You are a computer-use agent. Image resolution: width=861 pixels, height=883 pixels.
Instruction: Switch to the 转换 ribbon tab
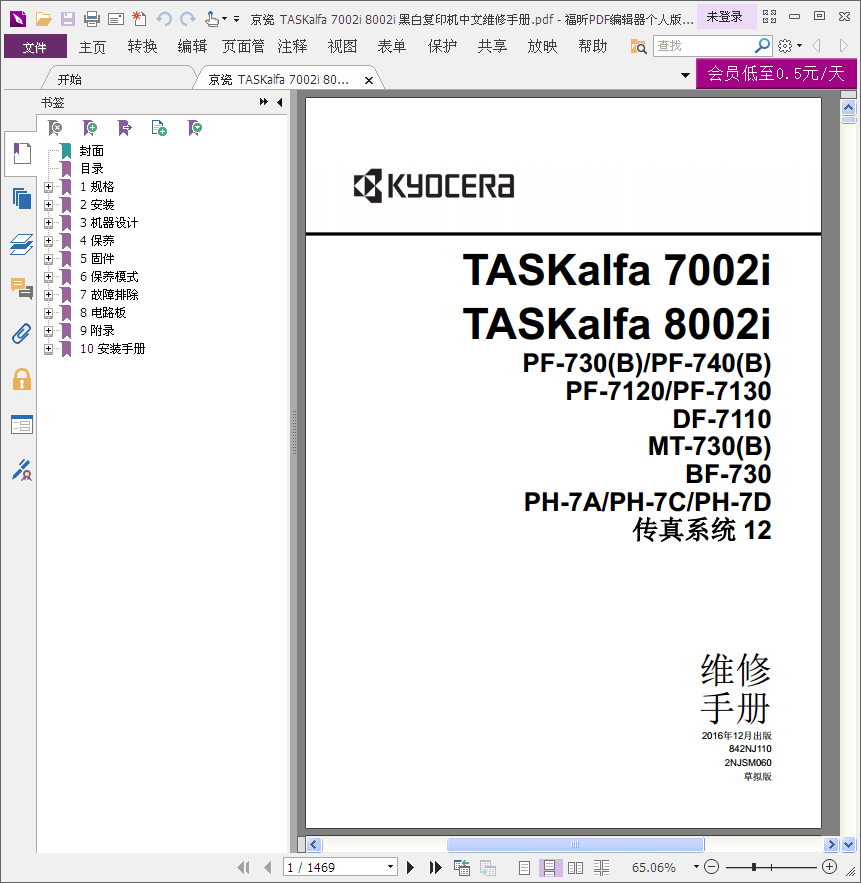[142, 46]
